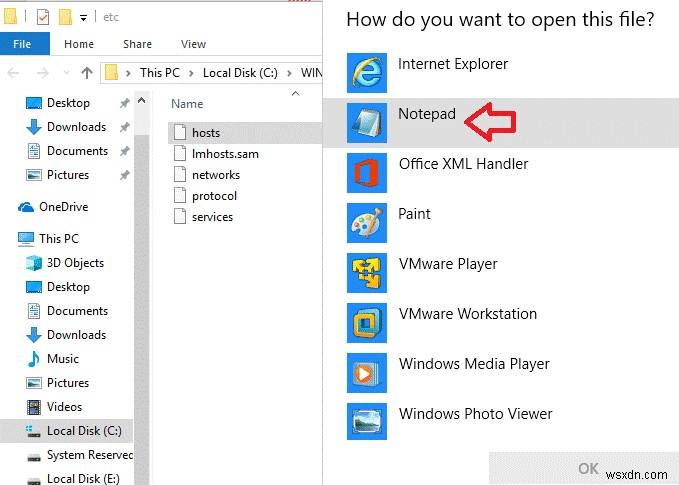Image resolution: width=679 pixels, height=485 pixels.
Task: Select Local Disk (C:) in navigation pane
Action: click(67, 431)
